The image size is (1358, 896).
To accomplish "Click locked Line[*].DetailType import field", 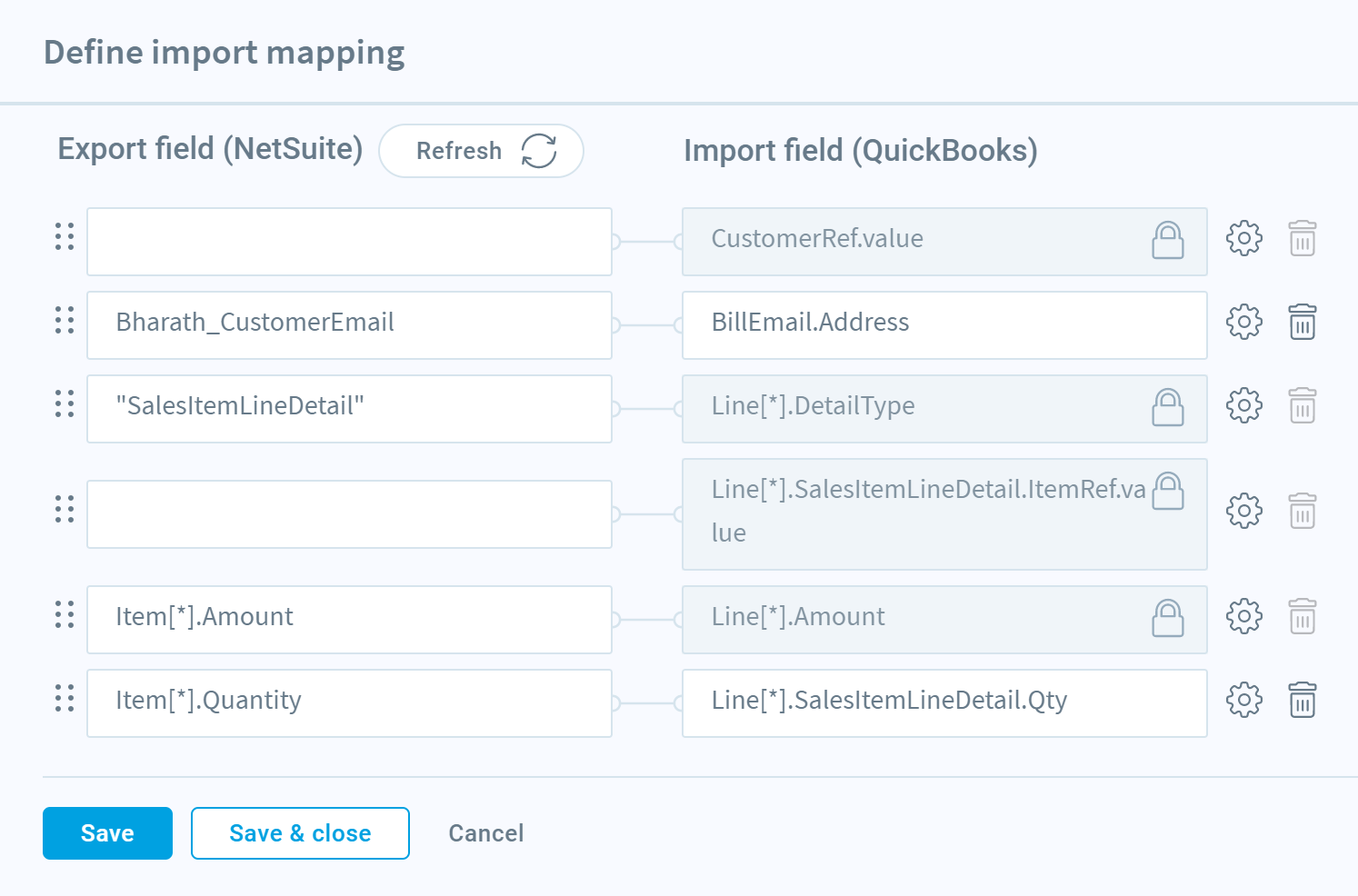I will coord(944,409).
